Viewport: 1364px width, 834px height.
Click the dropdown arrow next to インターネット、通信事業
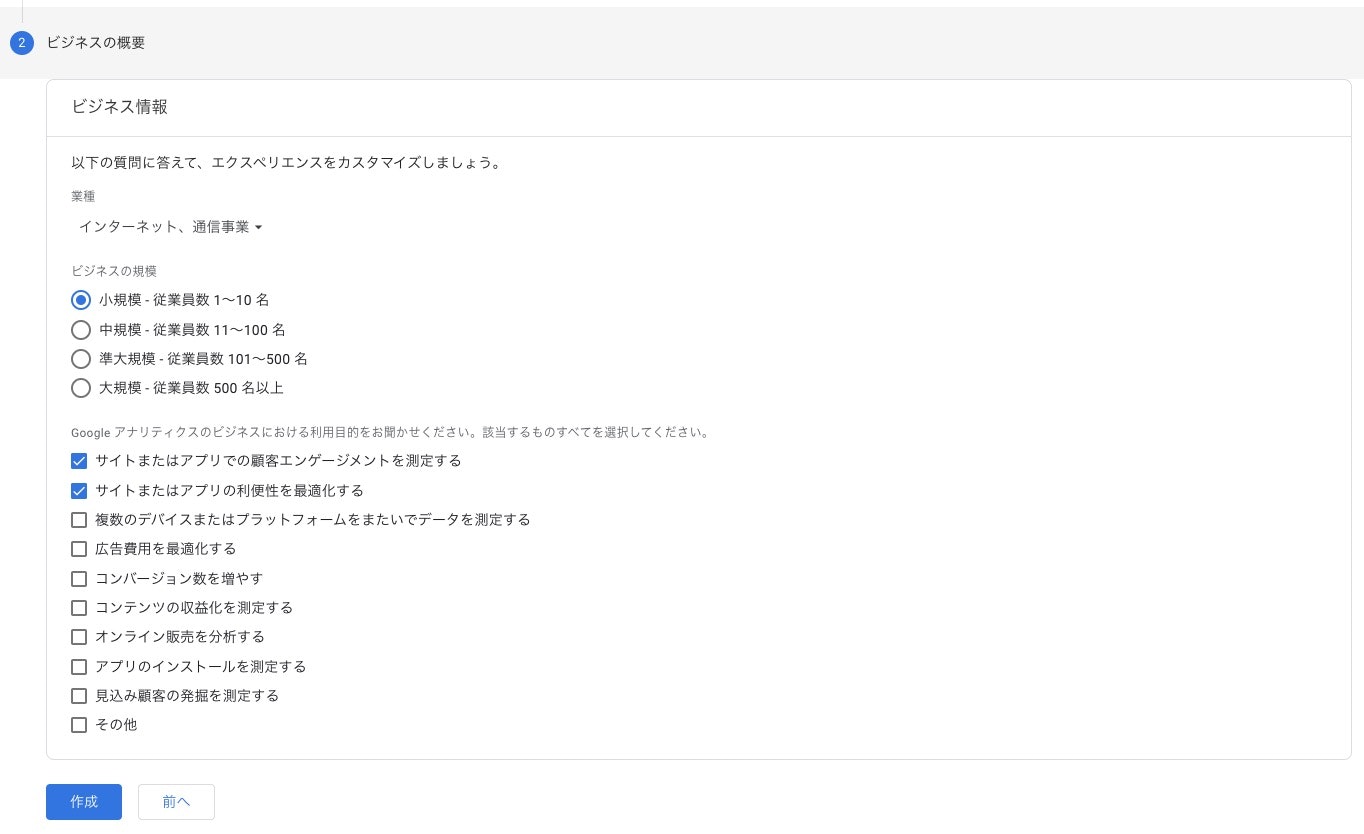(259, 227)
